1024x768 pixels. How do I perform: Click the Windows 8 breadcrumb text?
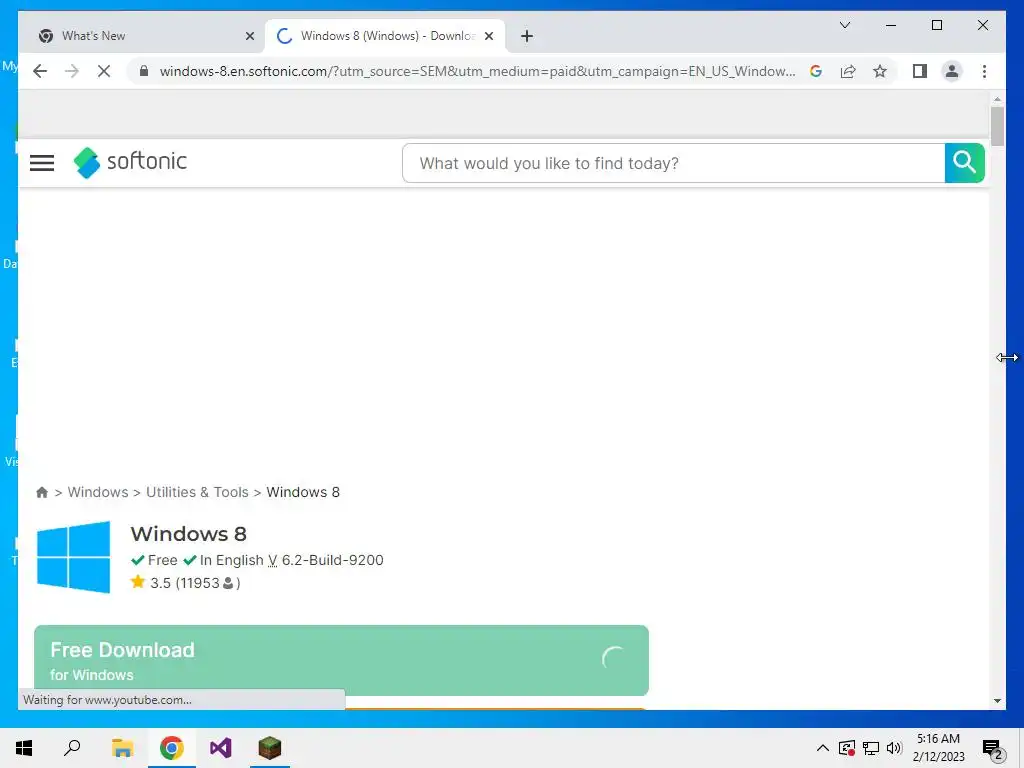pyautogui.click(x=303, y=492)
